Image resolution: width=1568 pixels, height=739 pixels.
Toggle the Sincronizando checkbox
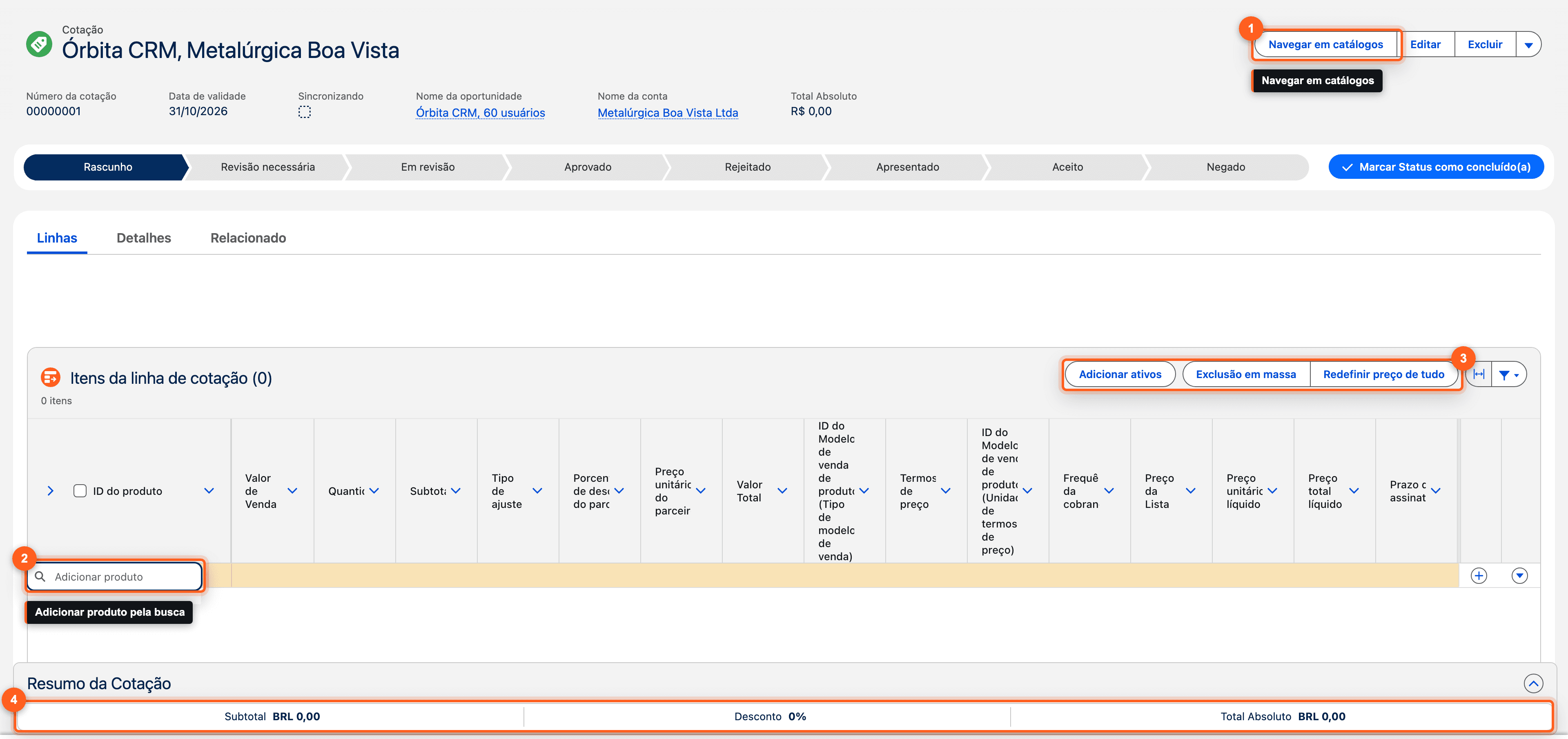[x=304, y=112]
